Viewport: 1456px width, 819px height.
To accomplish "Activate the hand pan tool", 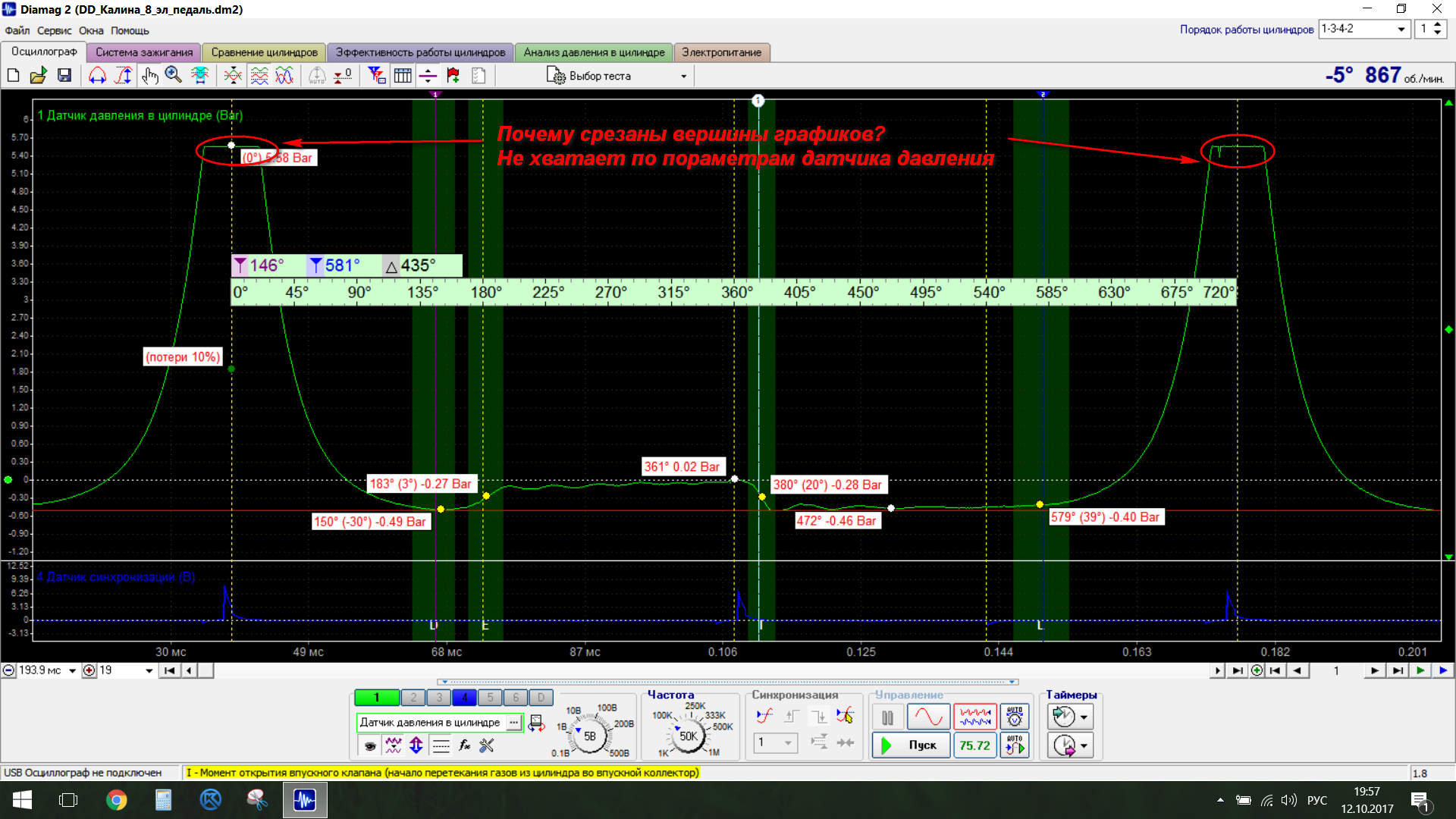I will [x=149, y=75].
